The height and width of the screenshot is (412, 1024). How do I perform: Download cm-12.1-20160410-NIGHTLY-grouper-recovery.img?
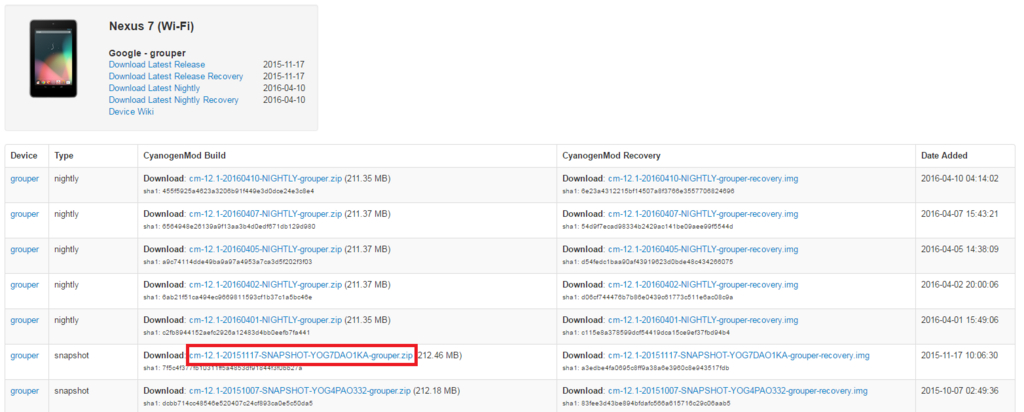tap(703, 178)
